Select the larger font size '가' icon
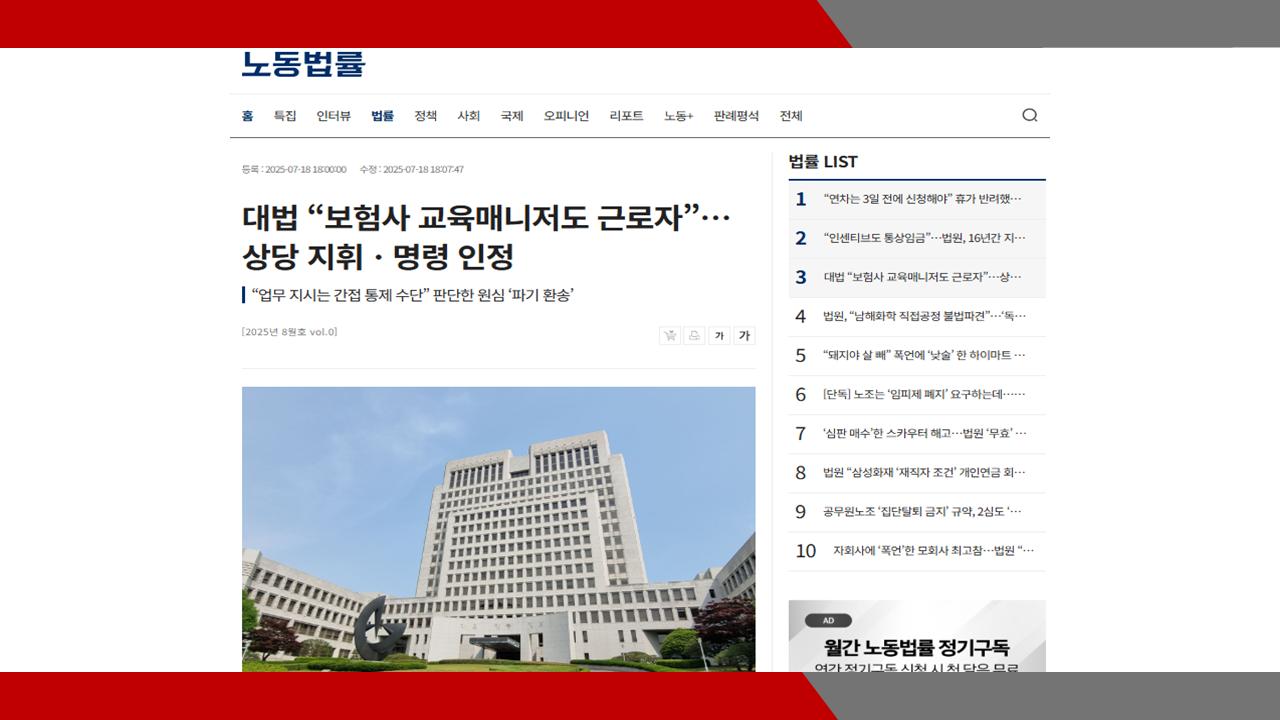Image resolution: width=1280 pixels, height=720 pixels. pos(744,335)
